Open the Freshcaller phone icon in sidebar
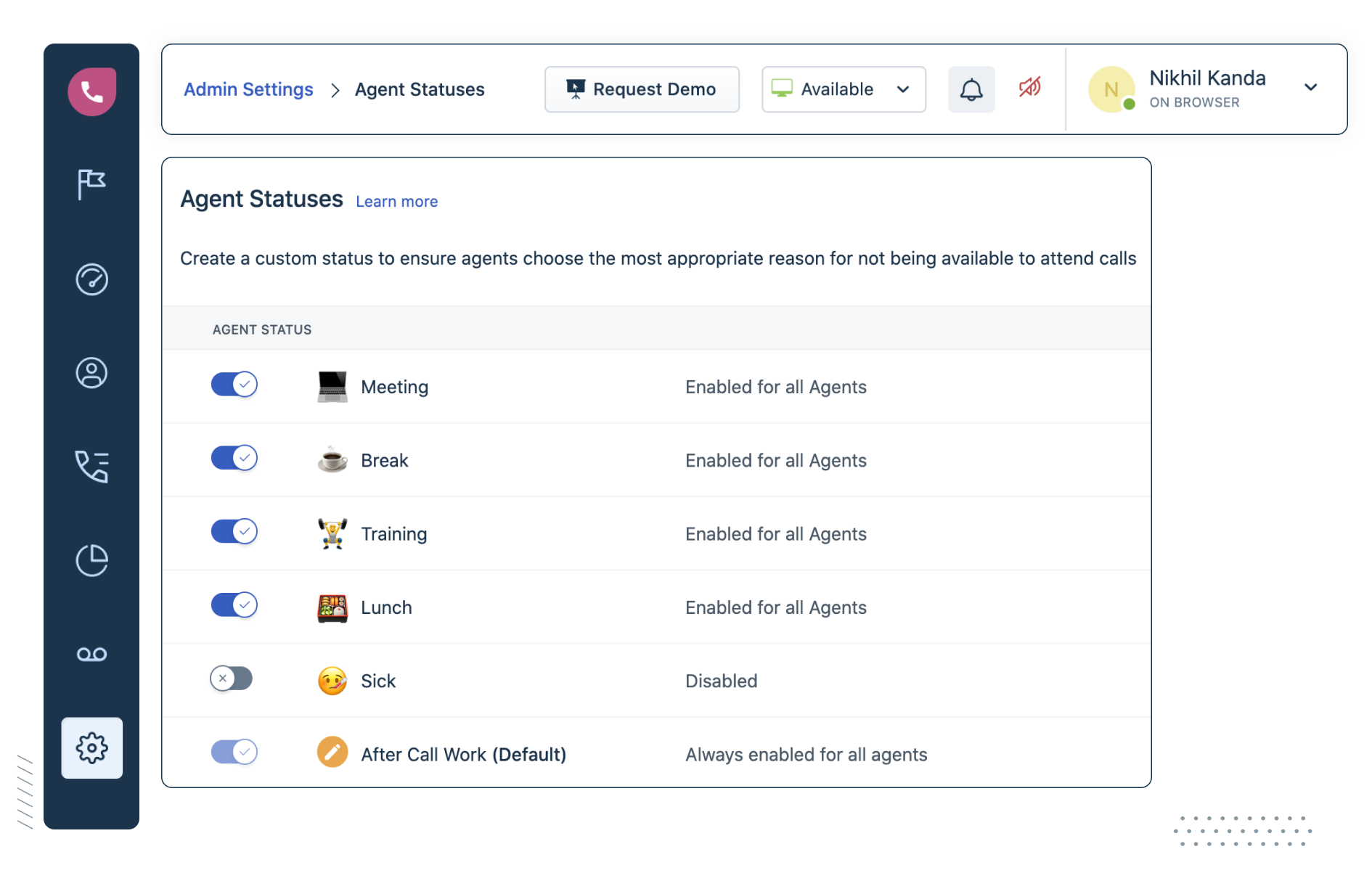 [91, 90]
